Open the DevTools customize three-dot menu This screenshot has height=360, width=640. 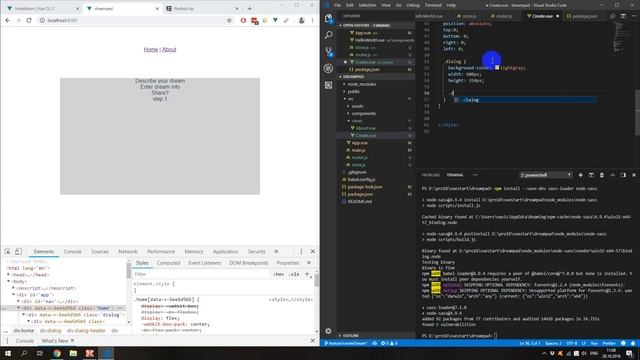coord(301,251)
